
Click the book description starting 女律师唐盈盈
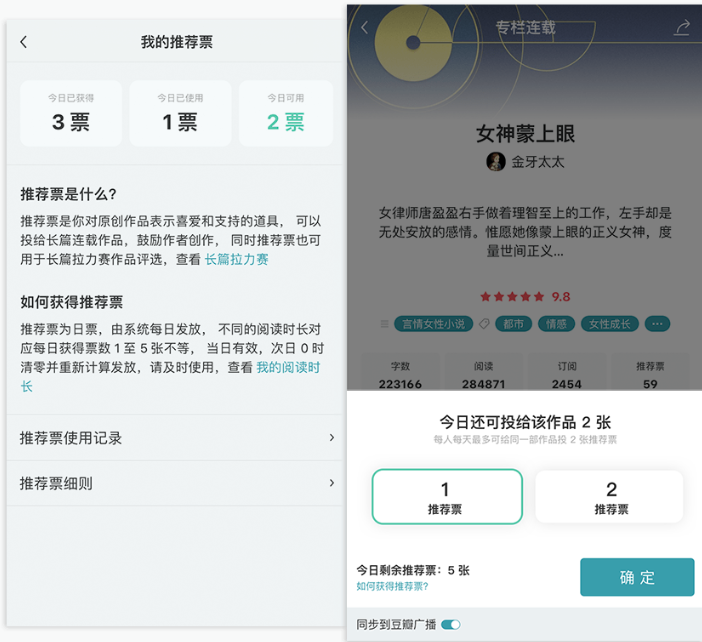[x=525, y=231]
